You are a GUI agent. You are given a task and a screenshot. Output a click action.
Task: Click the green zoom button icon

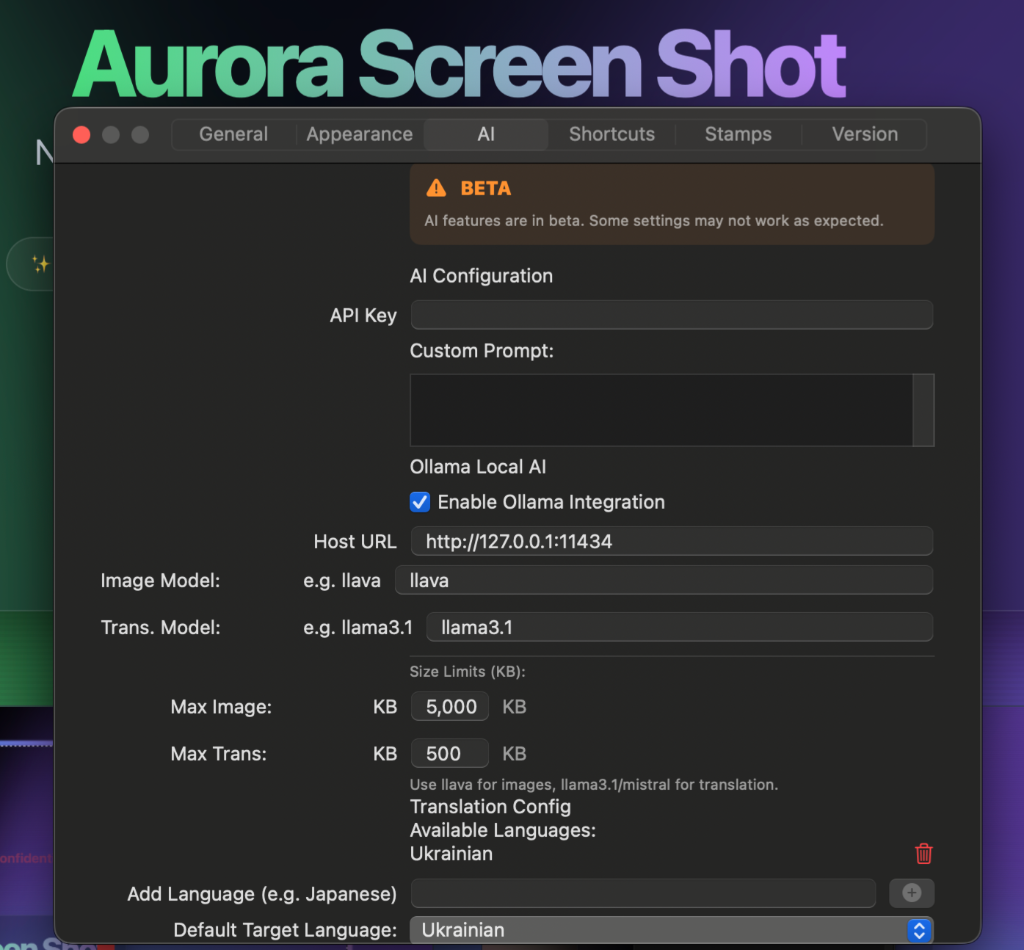(x=140, y=134)
